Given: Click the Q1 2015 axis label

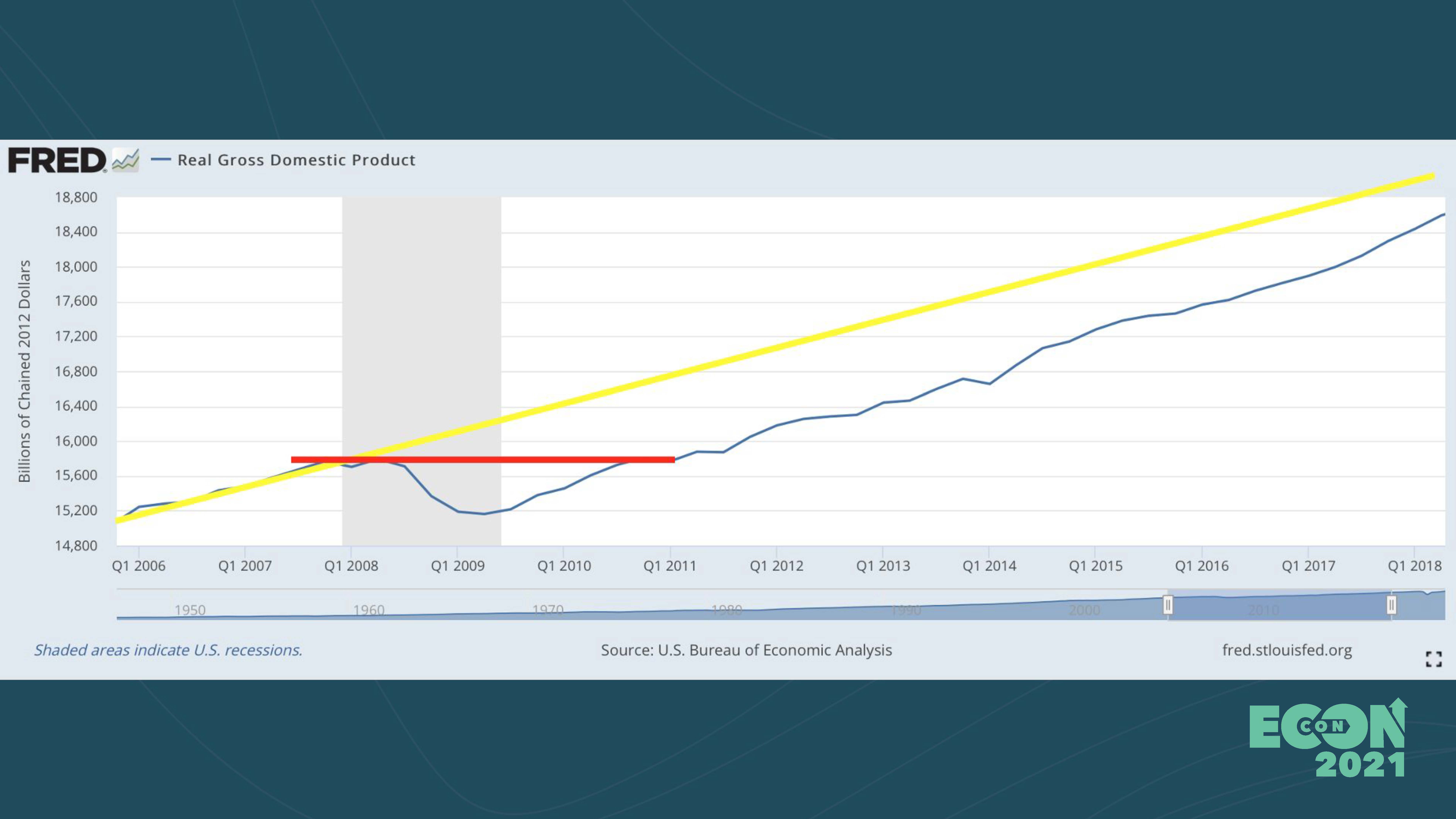Looking at the screenshot, I should coord(1095,566).
